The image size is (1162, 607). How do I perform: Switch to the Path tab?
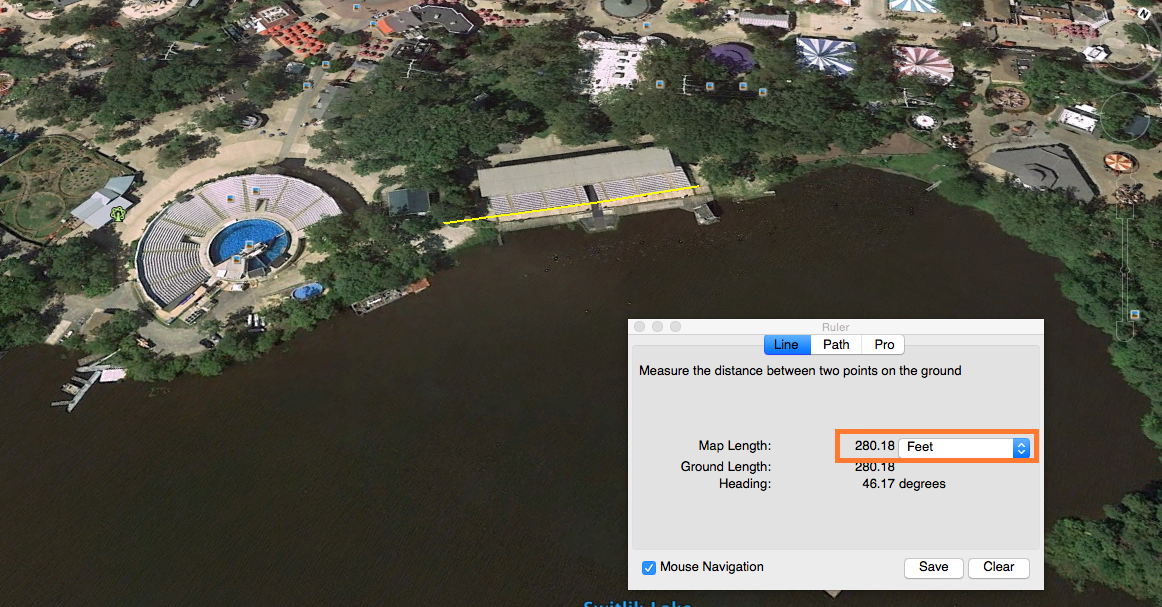click(836, 345)
